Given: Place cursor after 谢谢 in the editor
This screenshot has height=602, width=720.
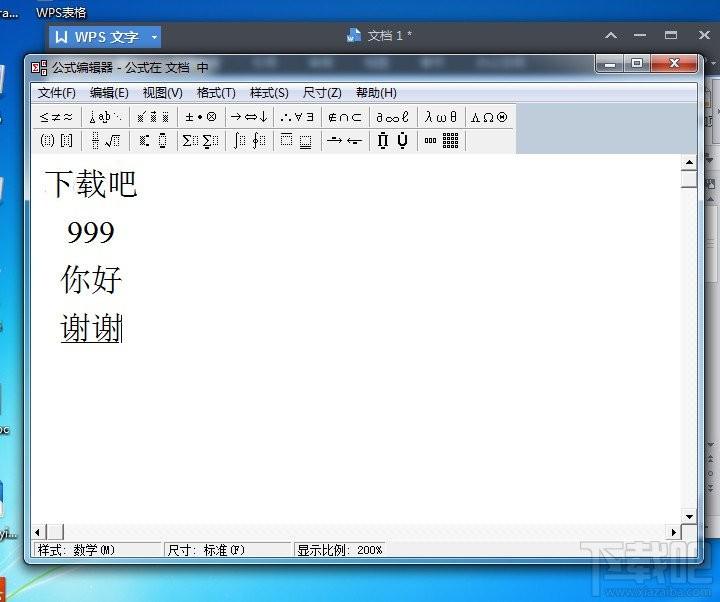Looking at the screenshot, I should point(121,329).
